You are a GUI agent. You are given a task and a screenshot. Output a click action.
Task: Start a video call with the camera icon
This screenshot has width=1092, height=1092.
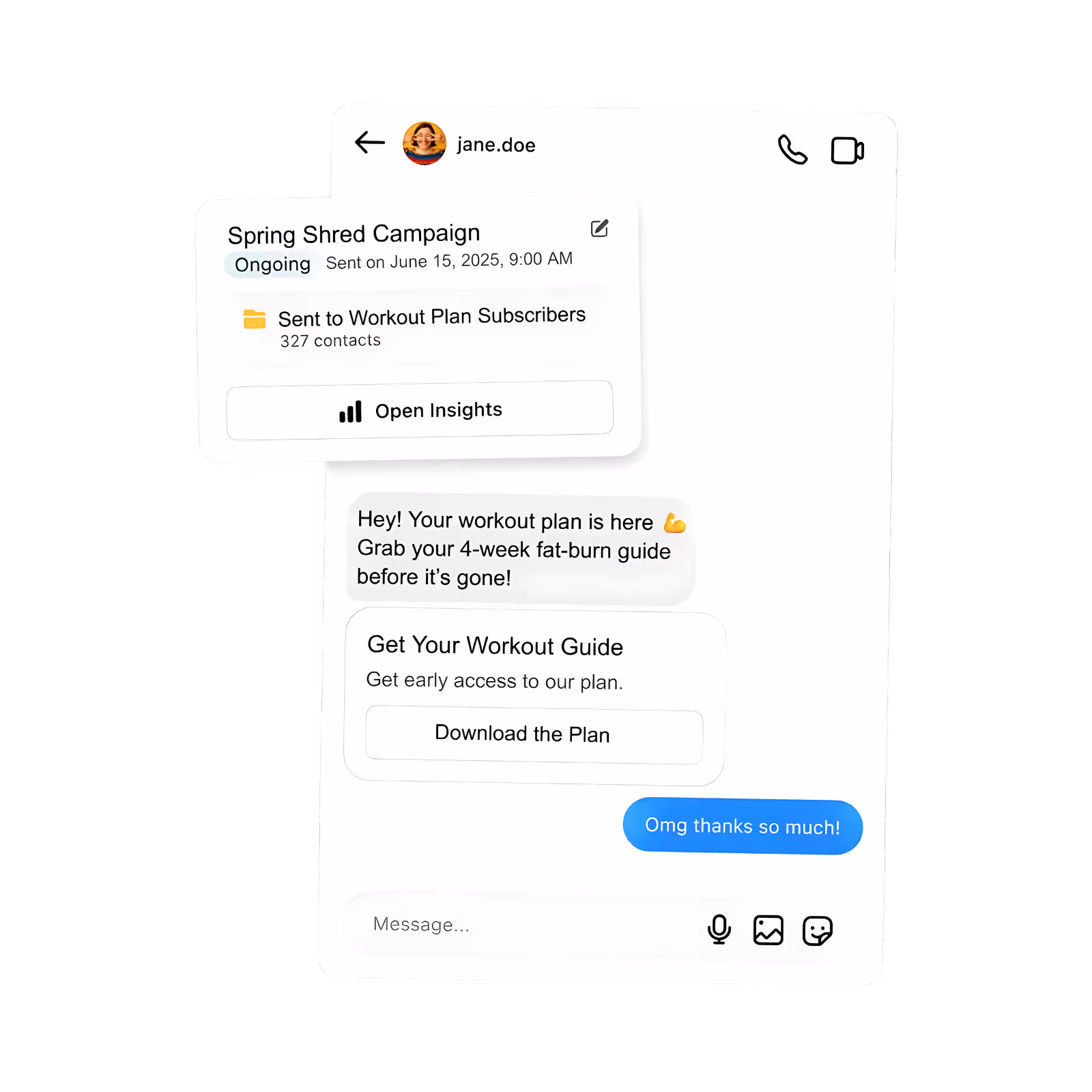(x=847, y=151)
